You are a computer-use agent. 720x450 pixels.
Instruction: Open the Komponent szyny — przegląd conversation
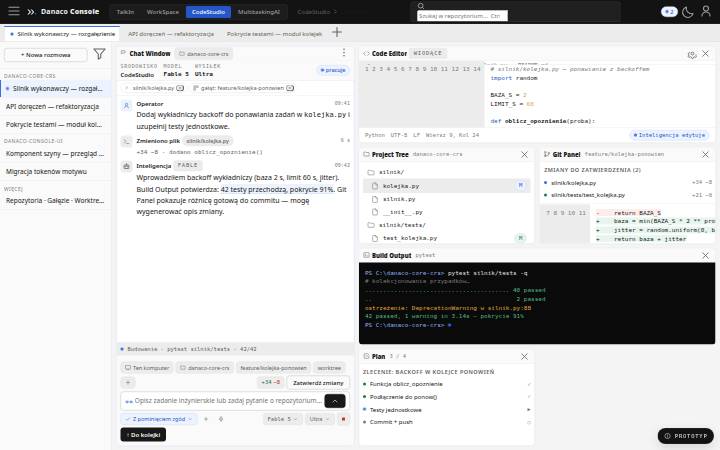click(x=55, y=153)
